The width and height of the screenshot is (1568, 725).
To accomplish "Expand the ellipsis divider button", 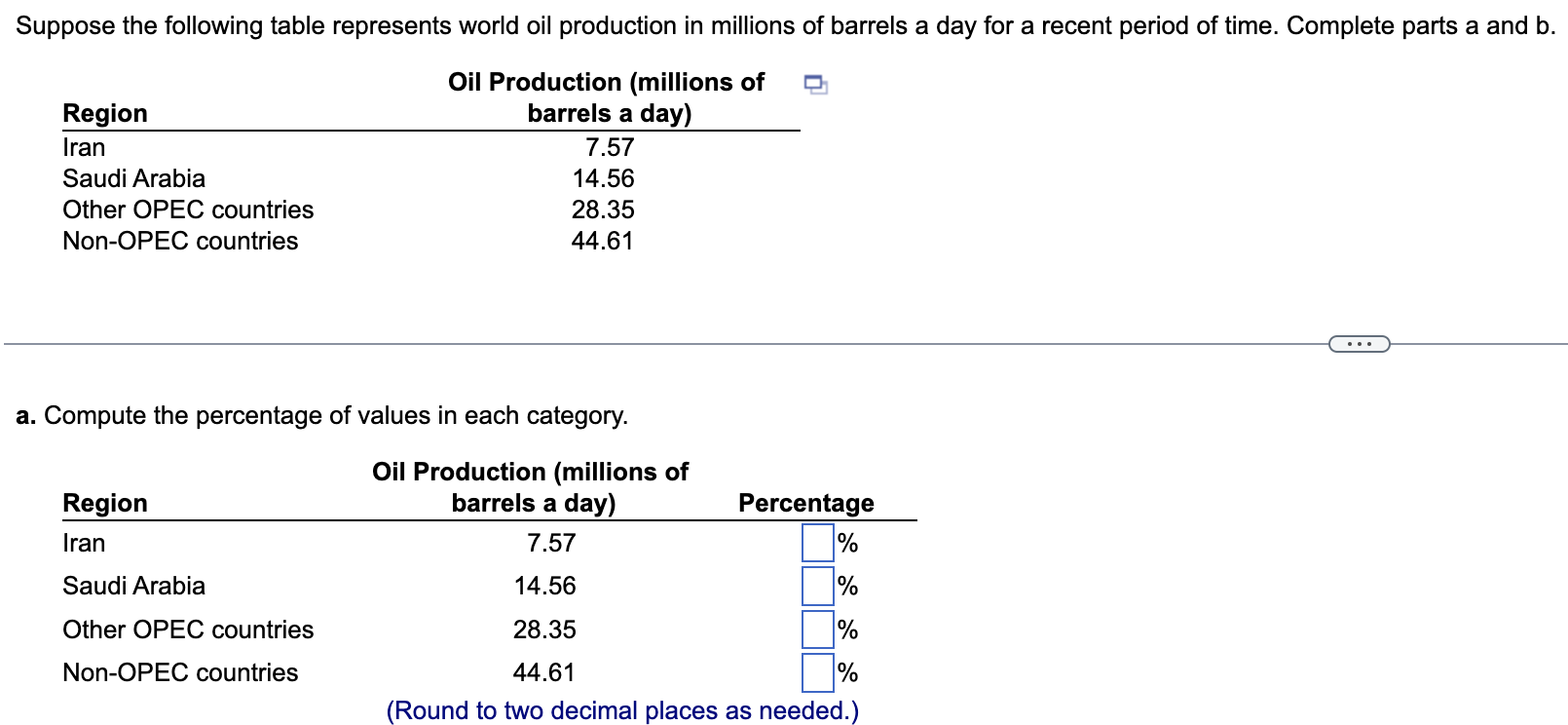I will pyautogui.click(x=1359, y=343).
